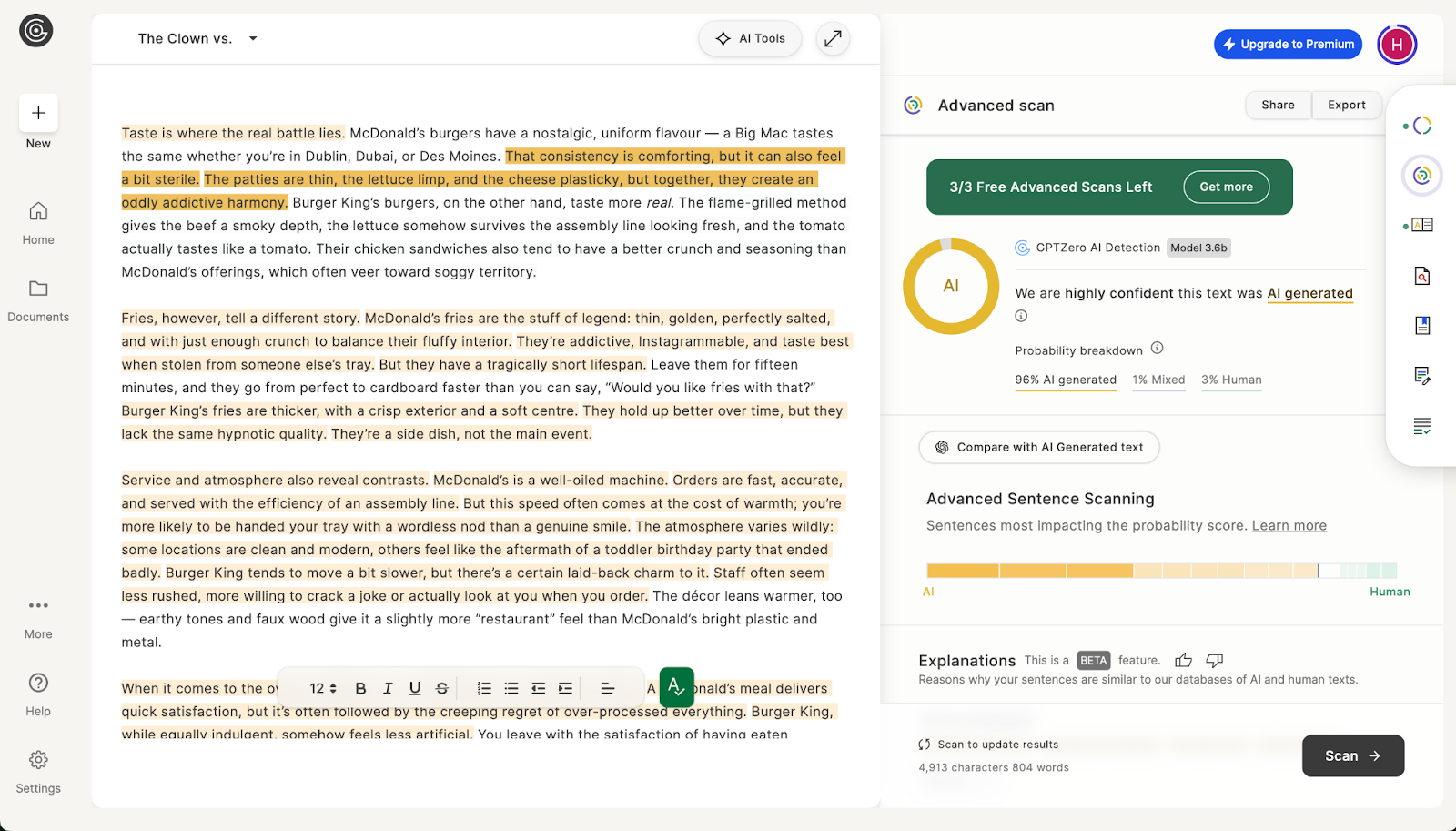The height and width of the screenshot is (831, 1456).
Task: Click the AI-to-Human sentence probability bar
Action: (1161, 571)
